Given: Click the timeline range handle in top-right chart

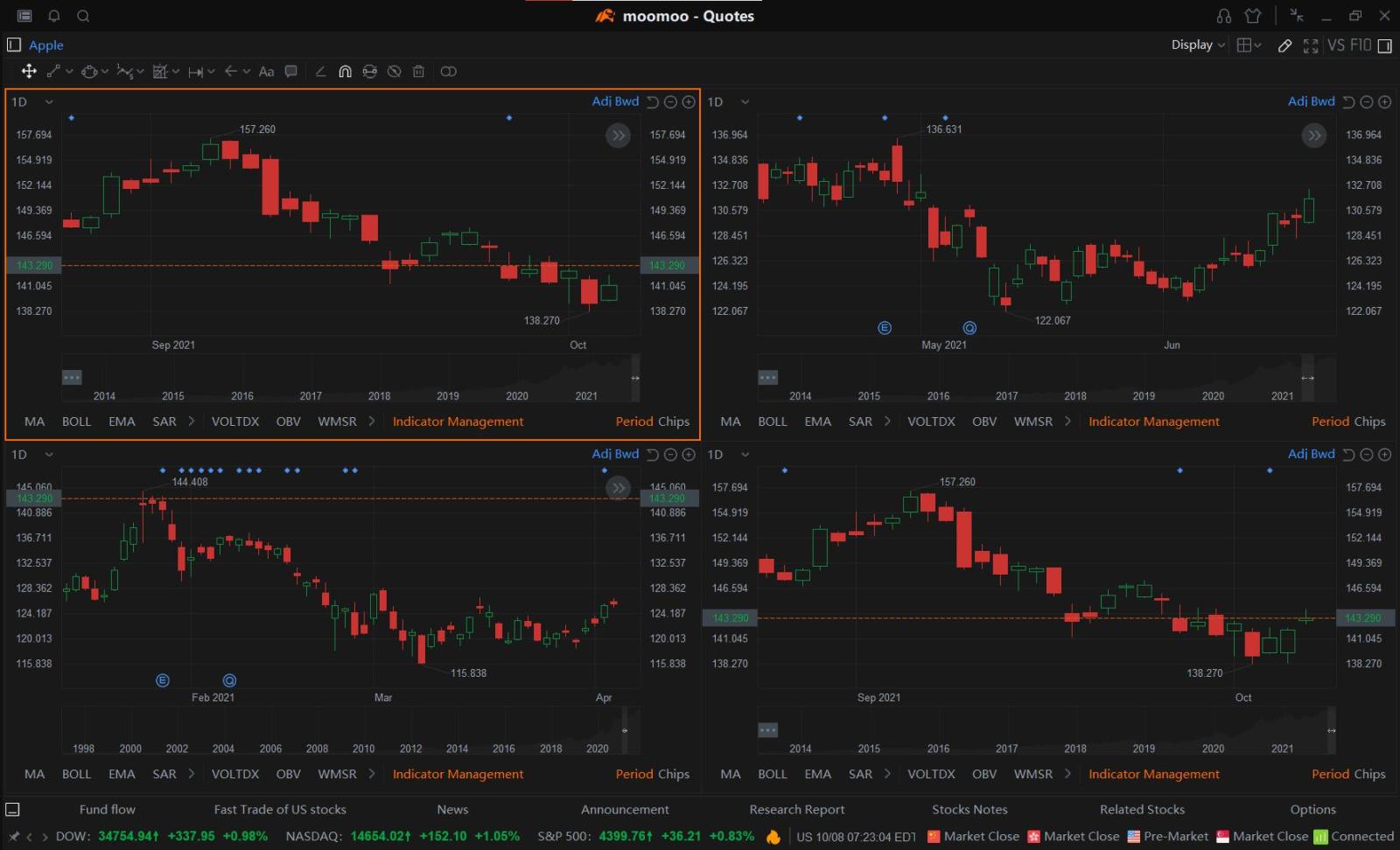Looking at the screenshot, I should click(1307, 378).
